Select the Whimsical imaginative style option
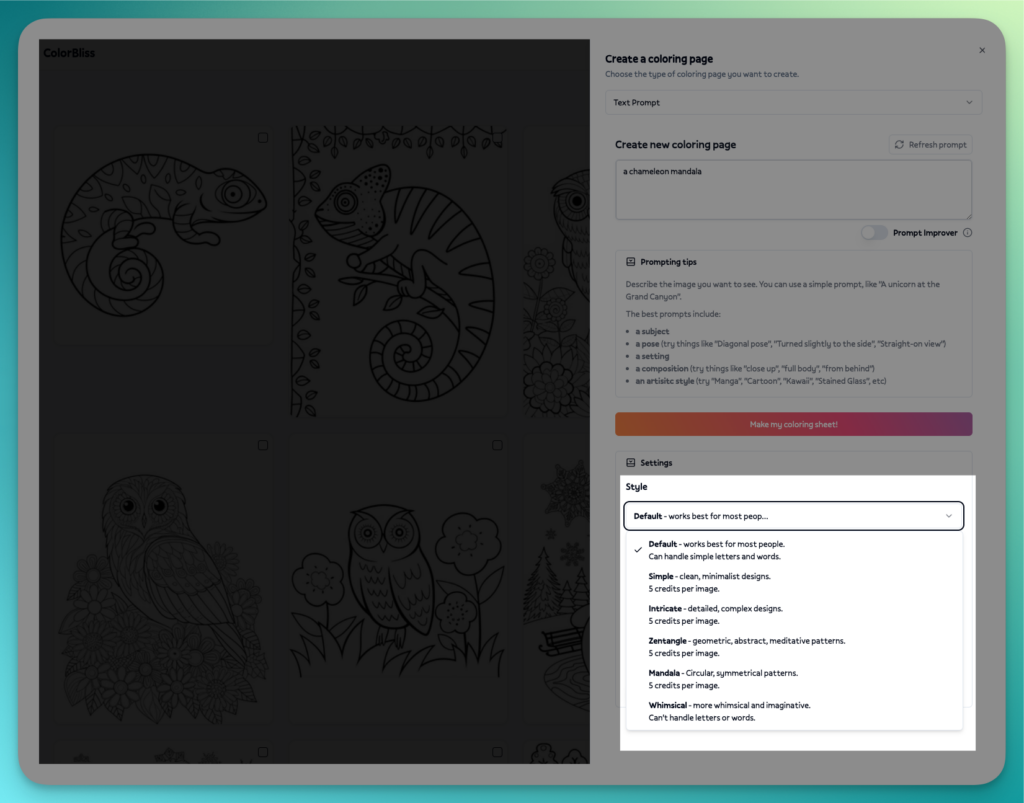 click(793, 711)
